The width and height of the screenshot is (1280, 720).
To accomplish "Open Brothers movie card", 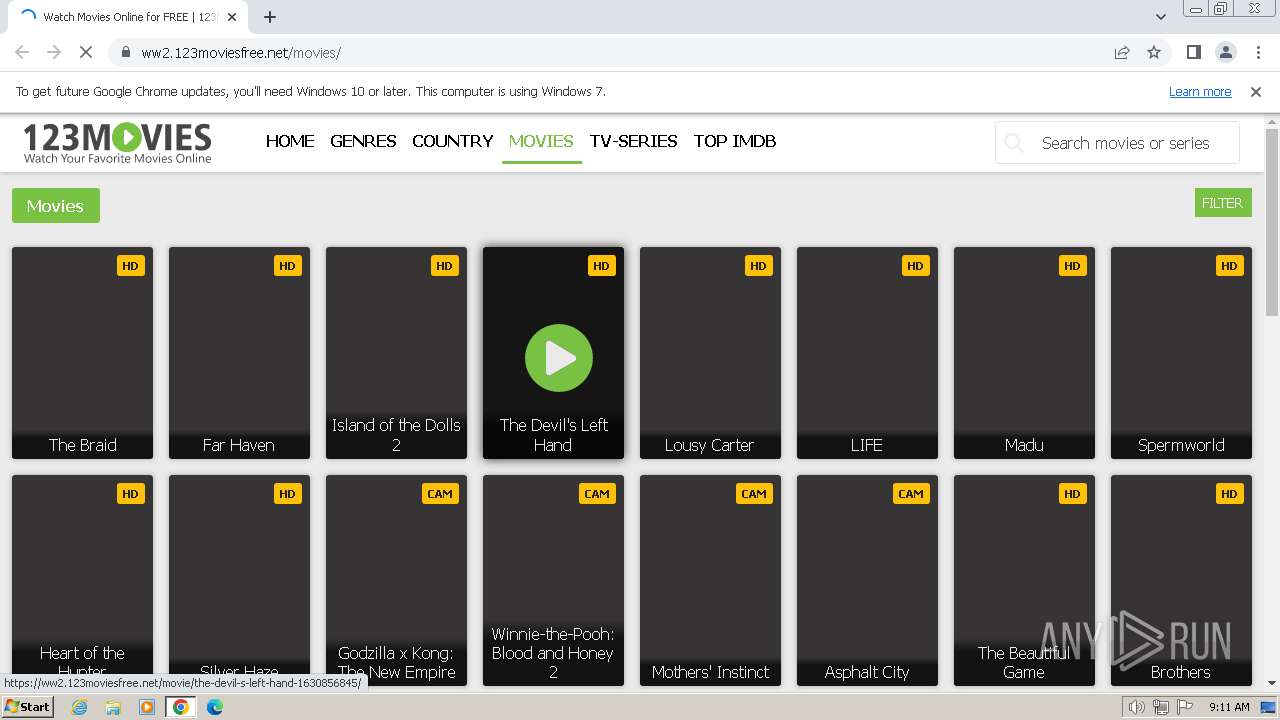I will [x=1181, y=580].
